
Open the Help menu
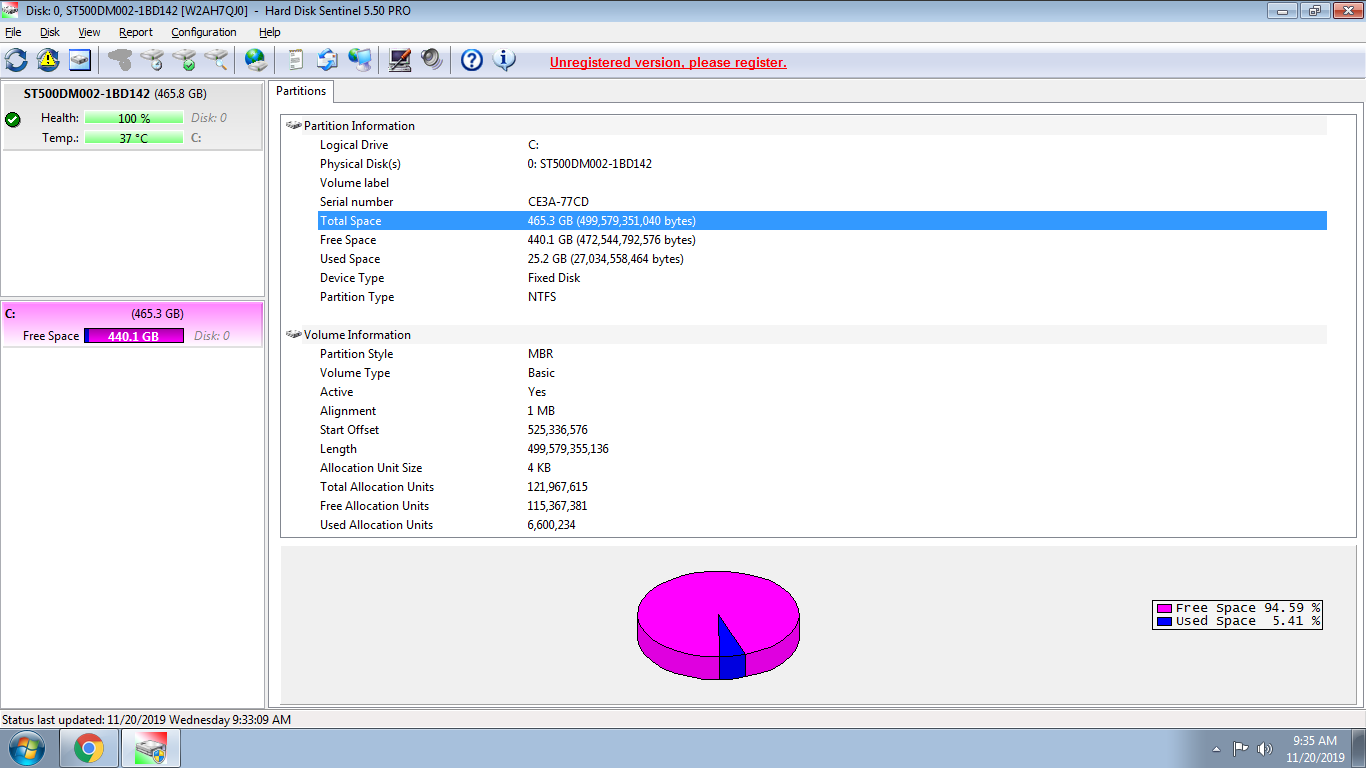(x=270, y=32)
